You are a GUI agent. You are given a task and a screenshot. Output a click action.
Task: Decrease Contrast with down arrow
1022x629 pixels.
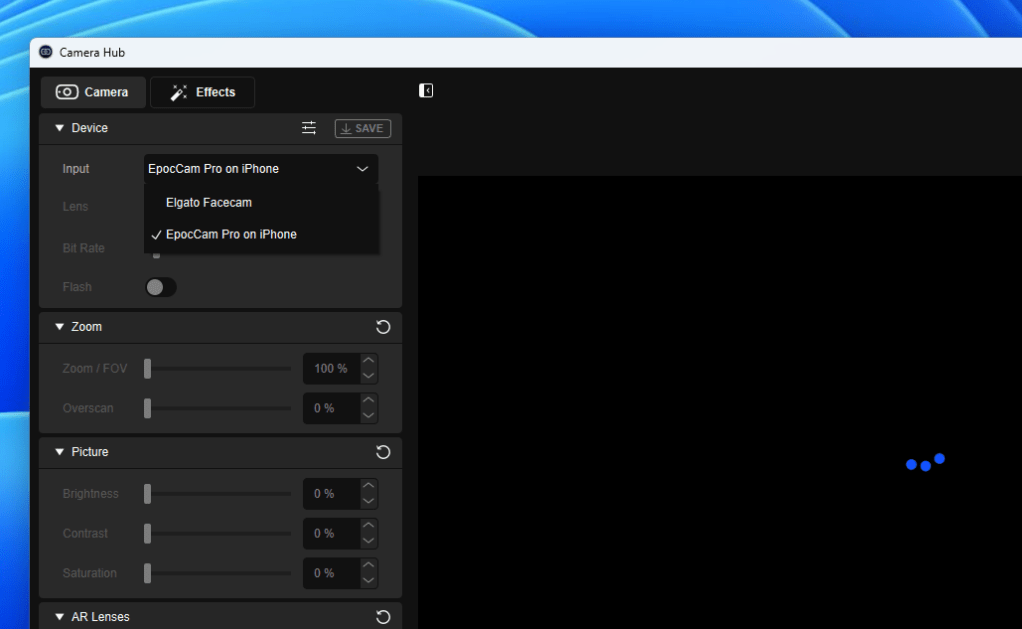pyautogui.click(x=368, y=541)
